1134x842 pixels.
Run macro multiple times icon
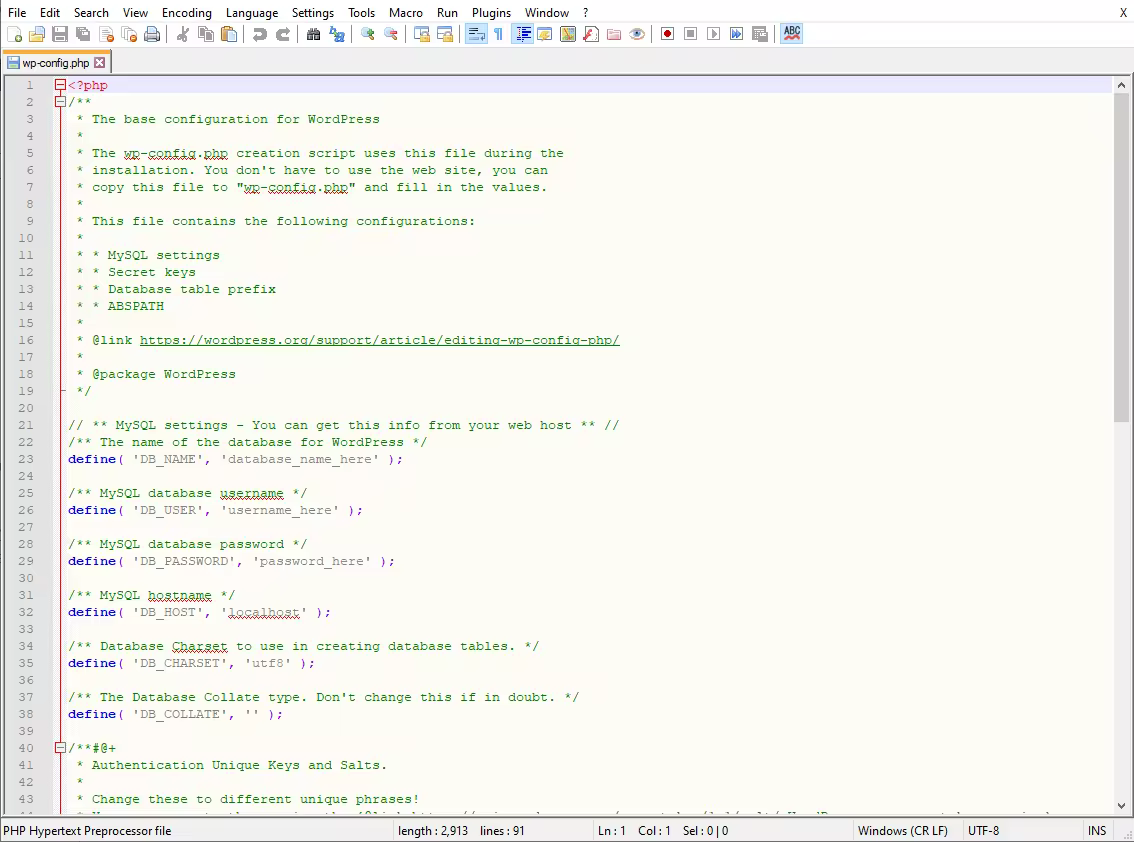(x=736, y=34)
